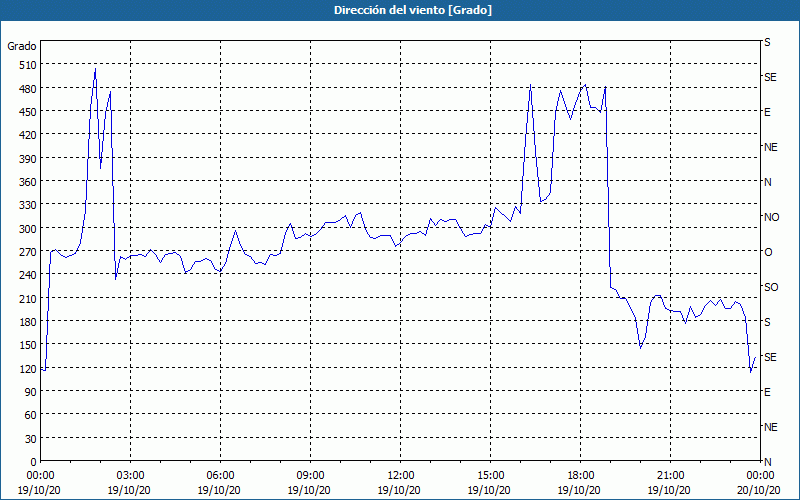The image size is (800, 500).
Task: Select the 30 value on the degree axis
Action: point(31,438)
